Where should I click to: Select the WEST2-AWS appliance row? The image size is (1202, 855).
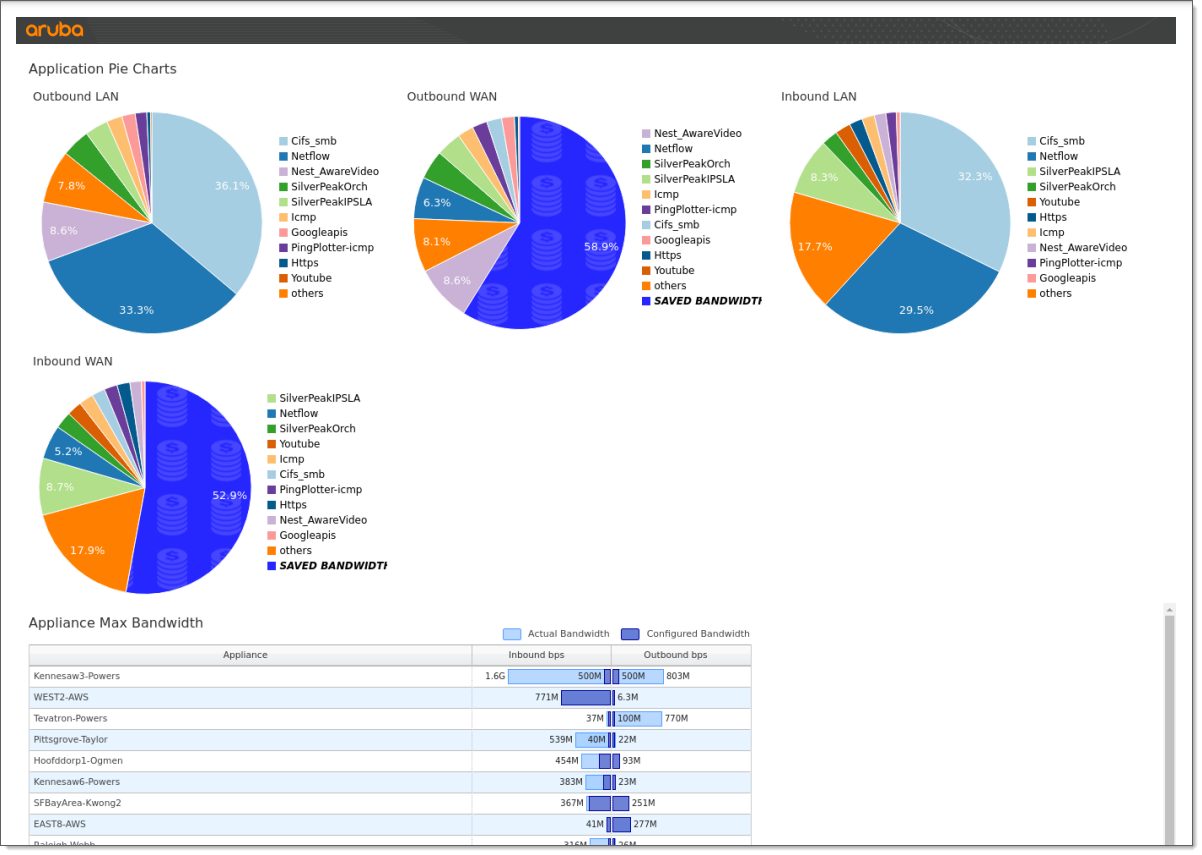pyautogui.click(x=390, y=698)
